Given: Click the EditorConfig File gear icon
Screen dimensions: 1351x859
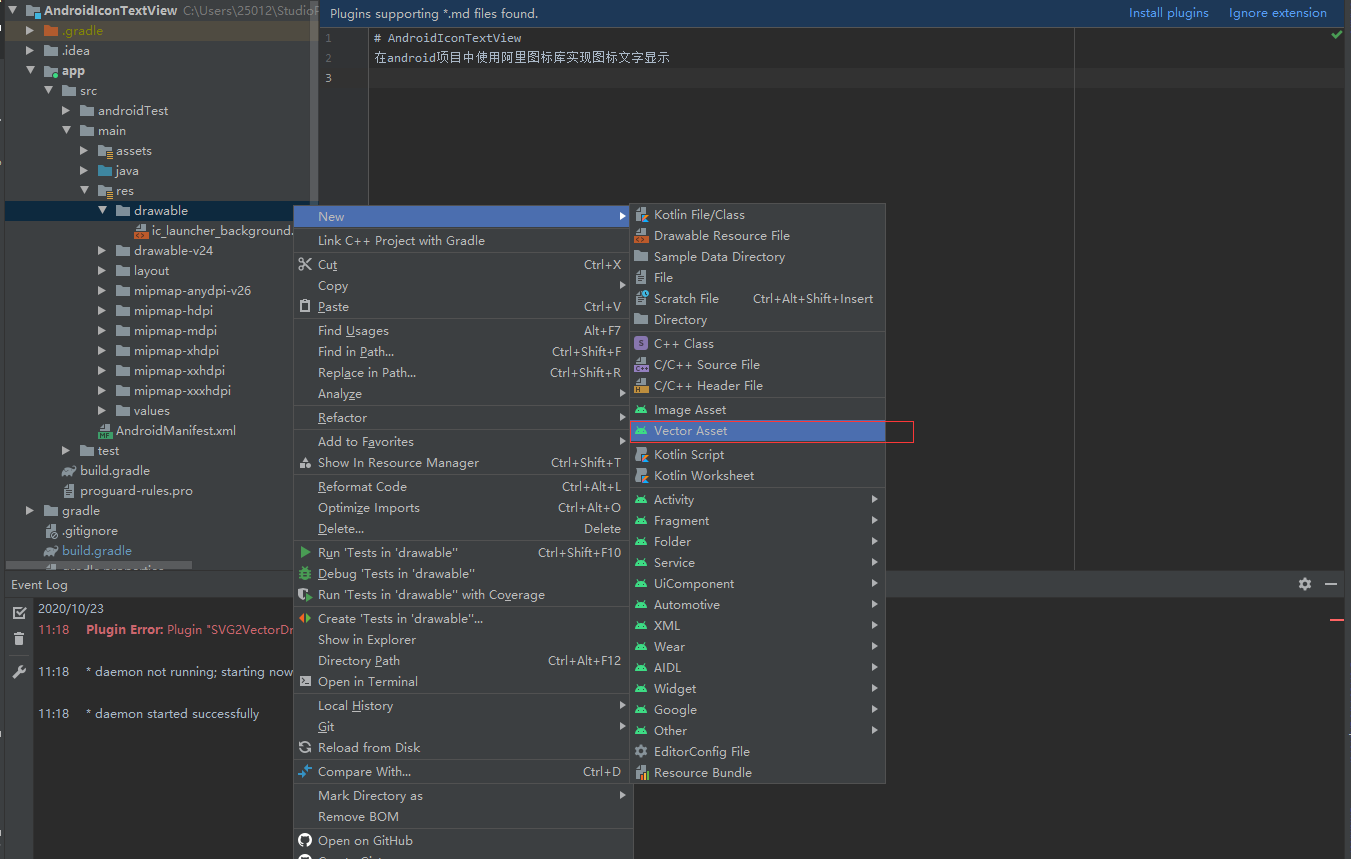Looking at the screenshot, I should tap(642, 752).
